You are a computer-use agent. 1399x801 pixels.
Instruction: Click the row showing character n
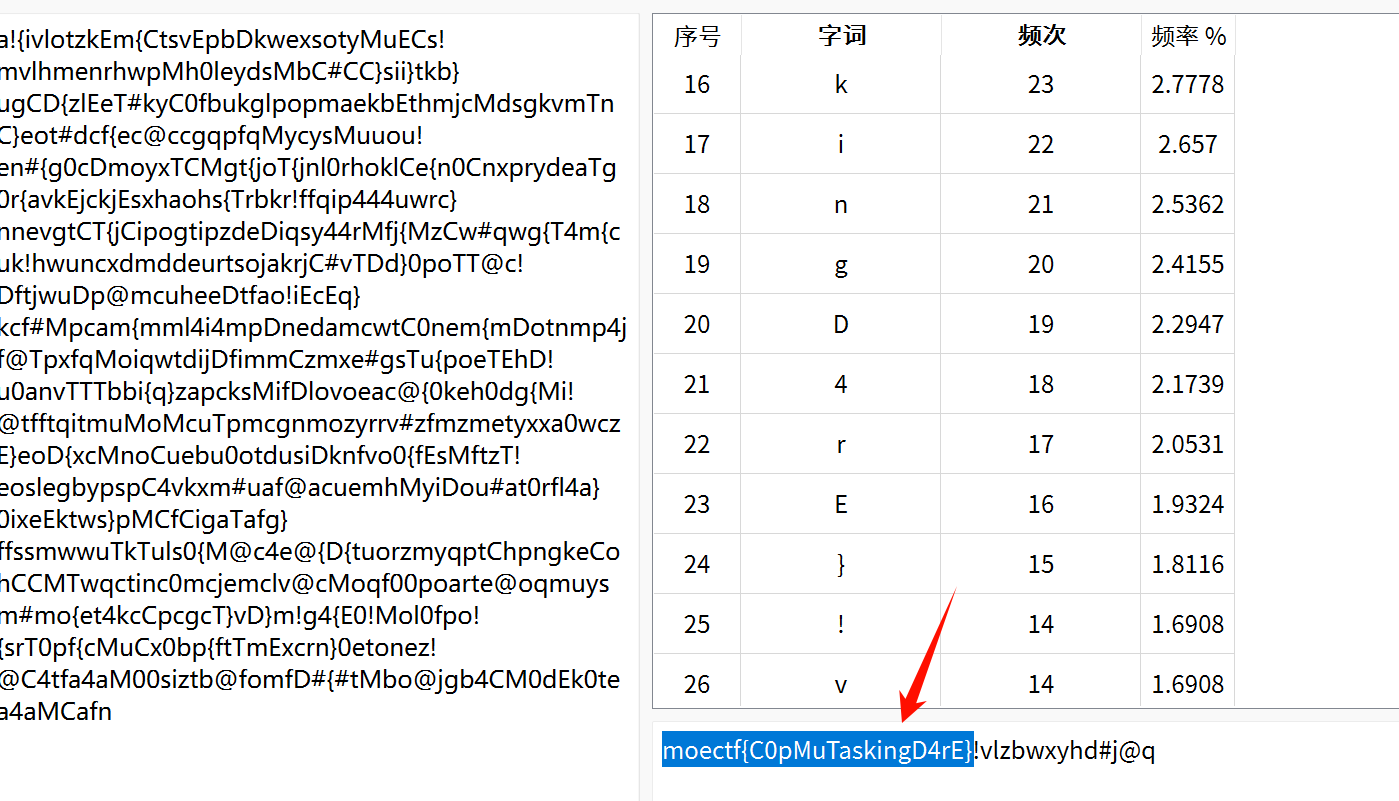(841, 203)
